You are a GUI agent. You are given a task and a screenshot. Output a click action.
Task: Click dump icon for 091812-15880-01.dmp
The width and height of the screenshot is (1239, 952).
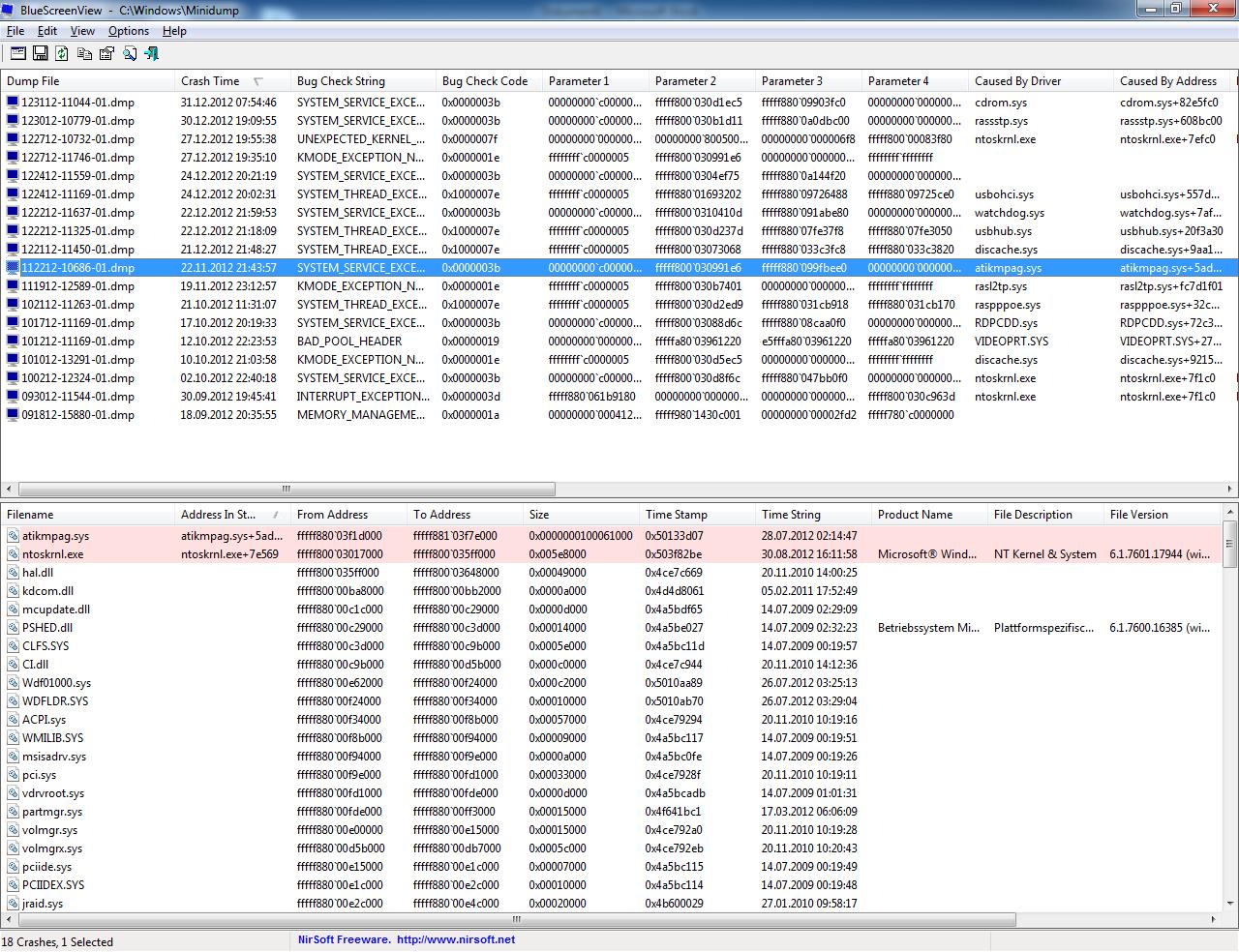(13, 415)
